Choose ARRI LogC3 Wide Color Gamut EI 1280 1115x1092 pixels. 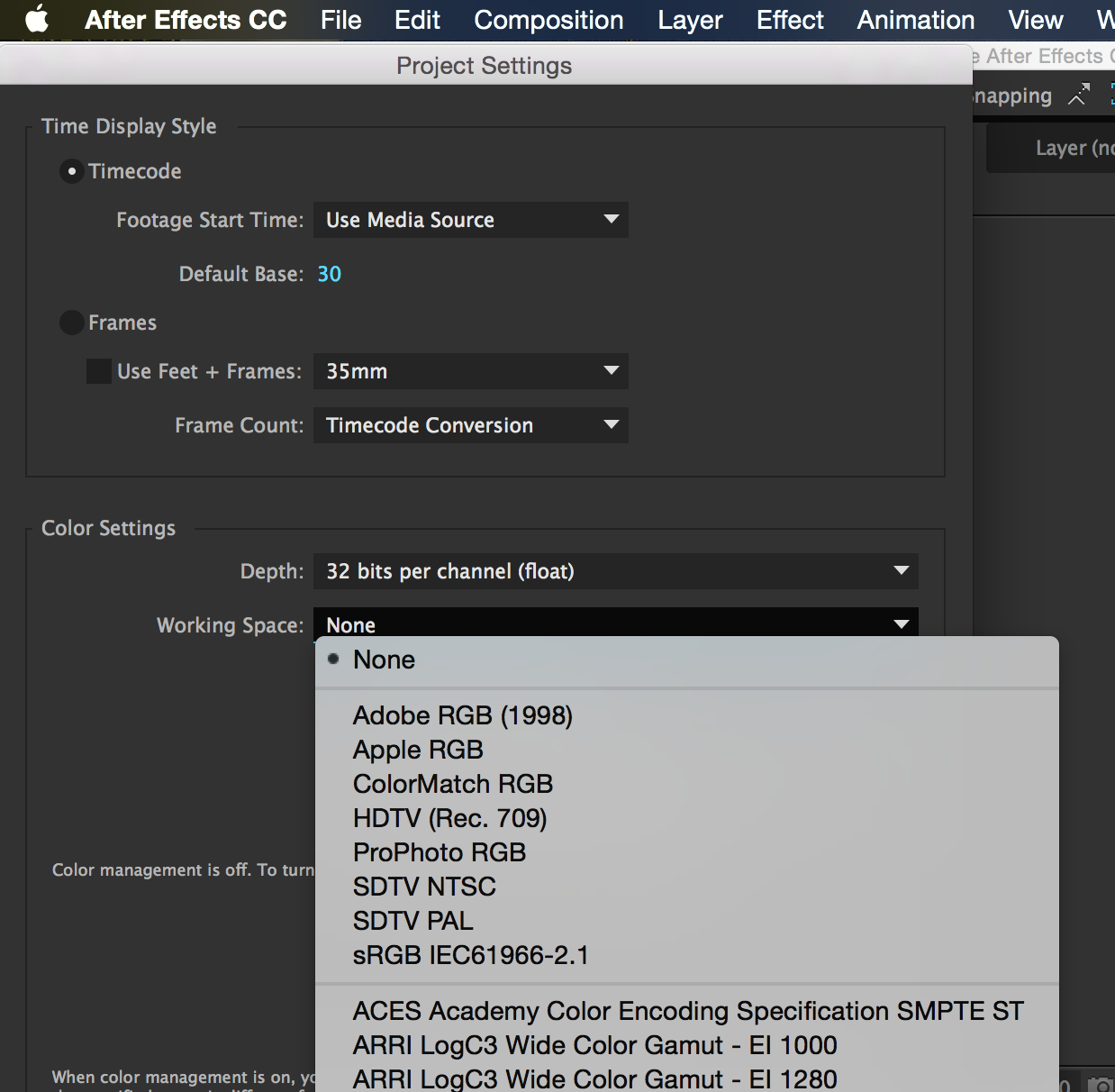point(687,1078)
